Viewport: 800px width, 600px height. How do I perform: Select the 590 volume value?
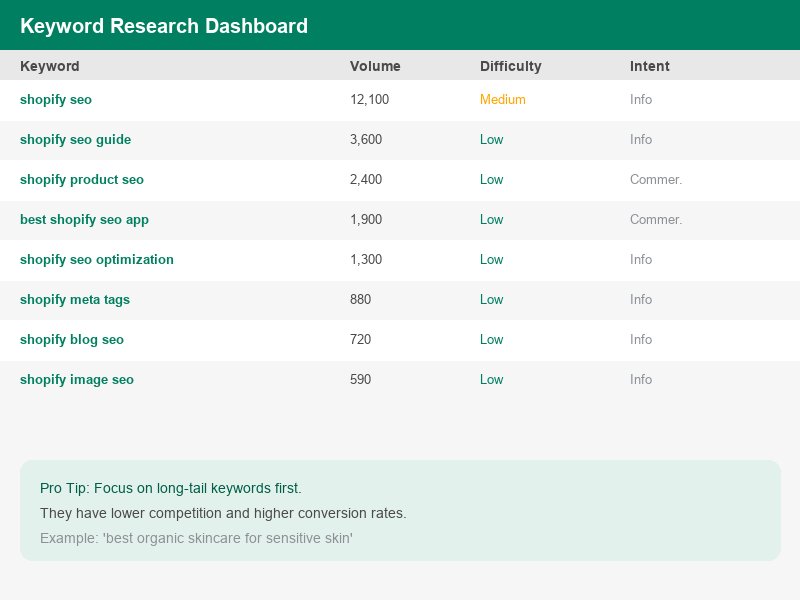(360, 380)
